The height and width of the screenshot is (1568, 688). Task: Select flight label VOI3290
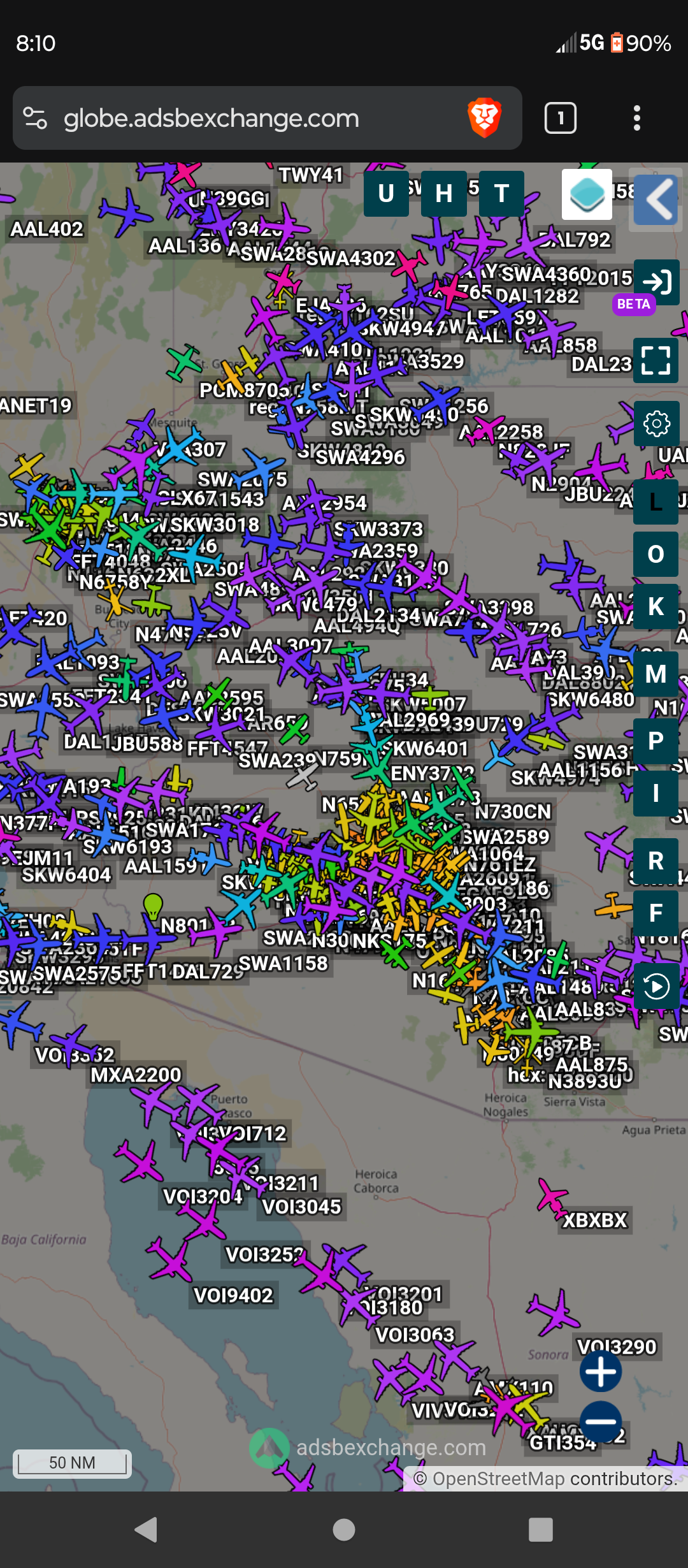tap(617, 1347)
